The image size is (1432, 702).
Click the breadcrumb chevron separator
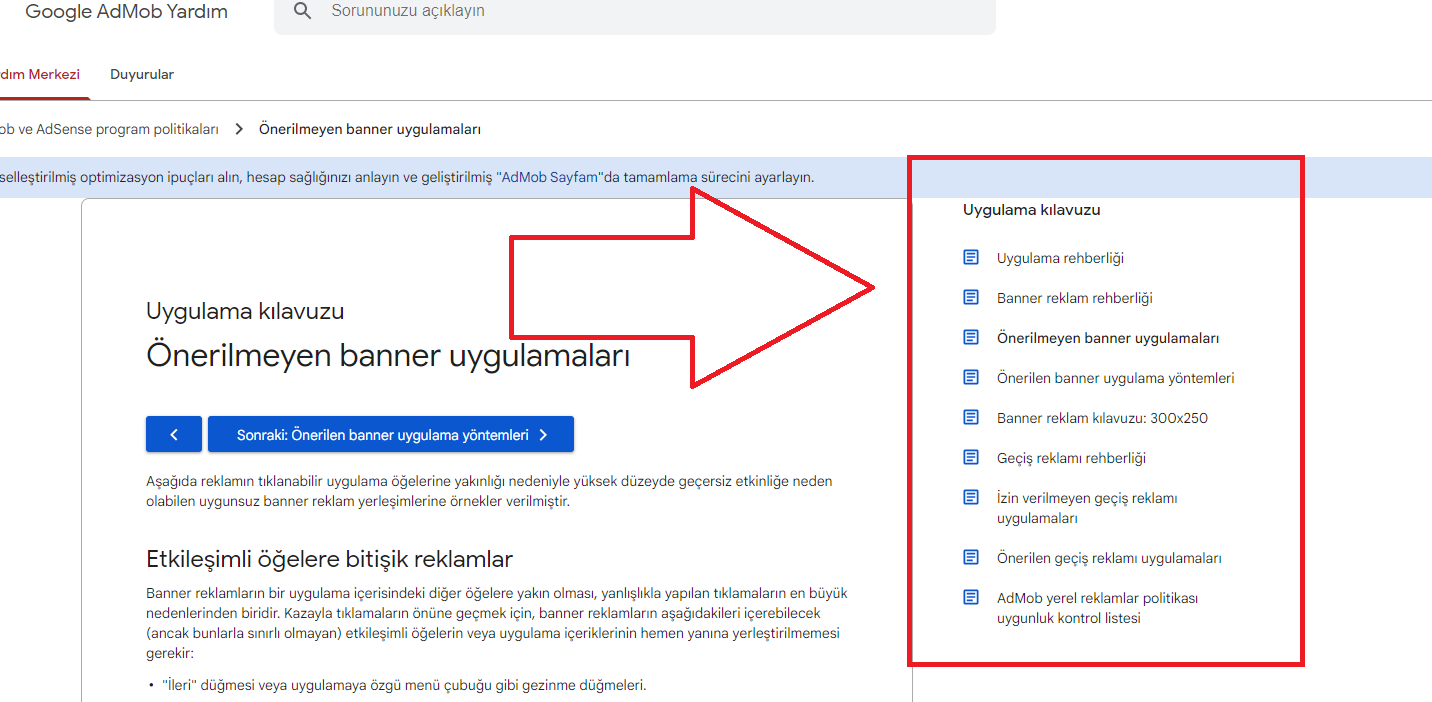click(x=239, y=129)
